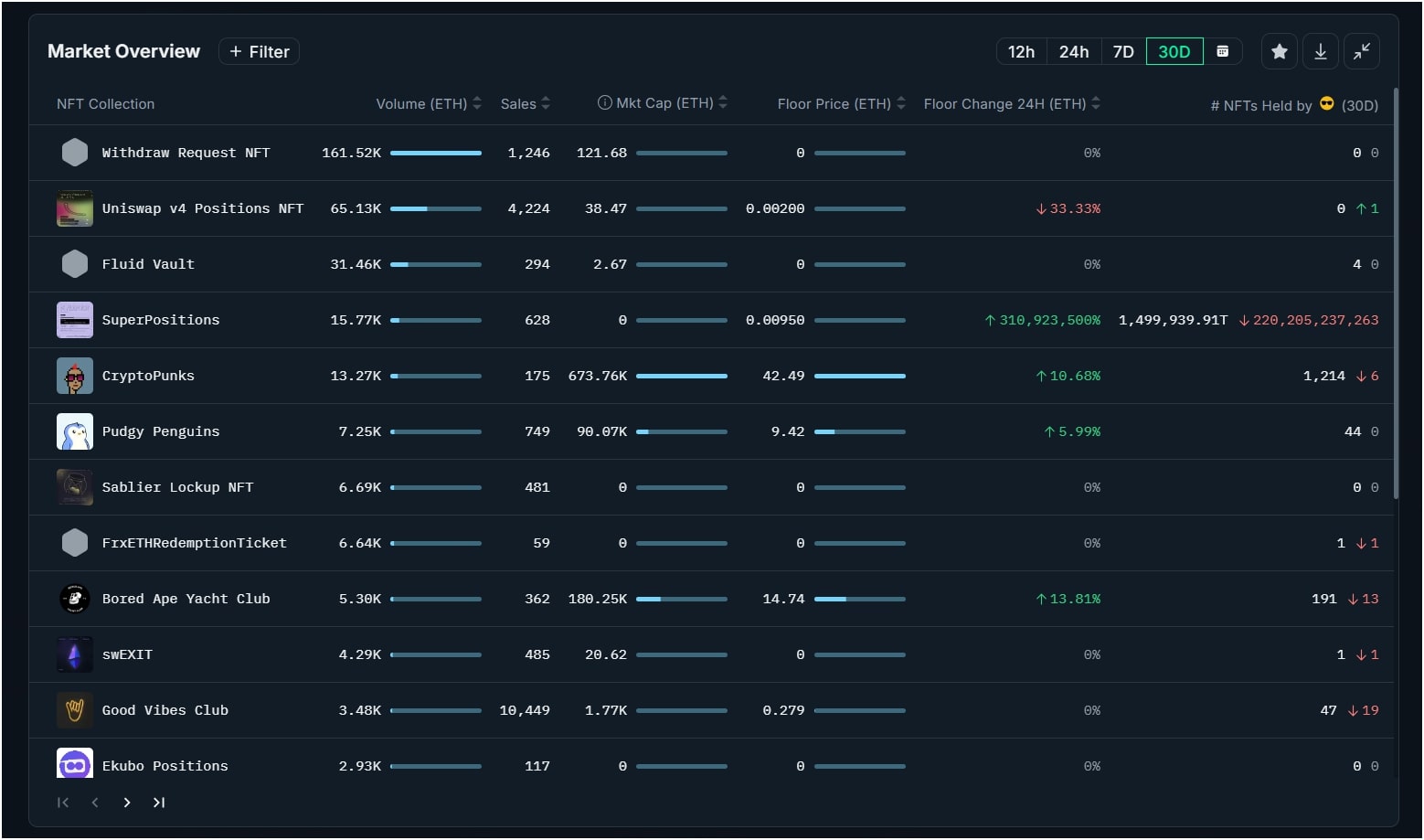The image size is (1424, 840).
Task: Click FrxETHRedemptionTicket hexagon icon
Action: [75, 543]
